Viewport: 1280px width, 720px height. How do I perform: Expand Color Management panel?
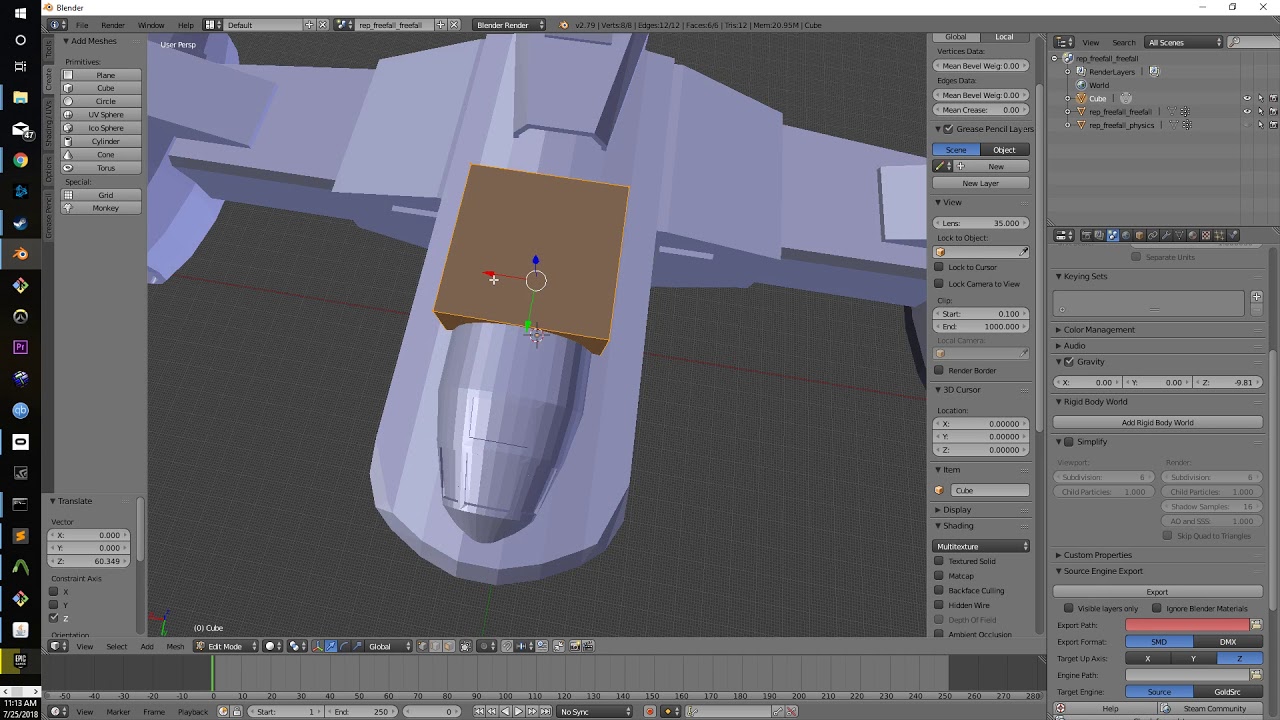pos(1098,329)
